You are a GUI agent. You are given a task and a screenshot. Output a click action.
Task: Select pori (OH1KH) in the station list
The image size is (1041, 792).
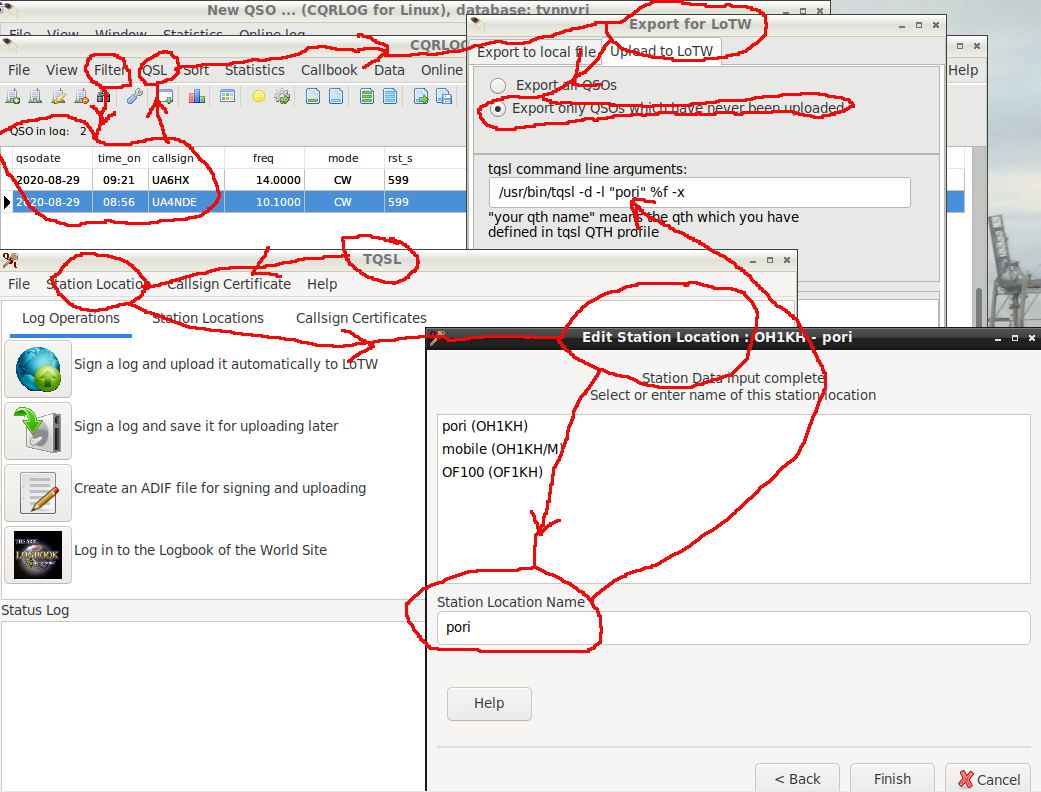tap(485, 426)
